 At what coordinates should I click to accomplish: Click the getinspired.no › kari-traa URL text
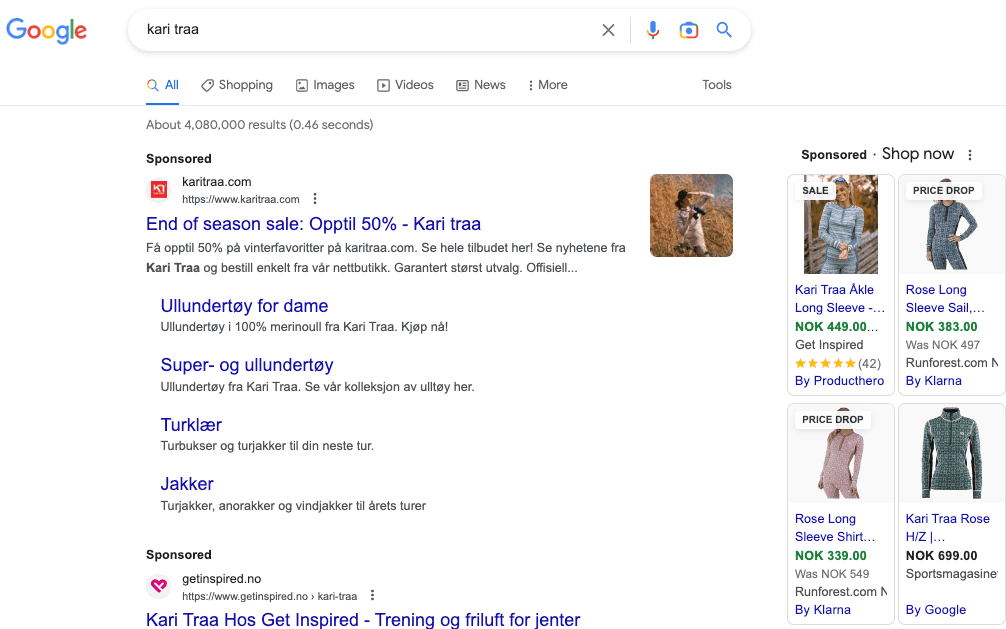pos(269,596)
